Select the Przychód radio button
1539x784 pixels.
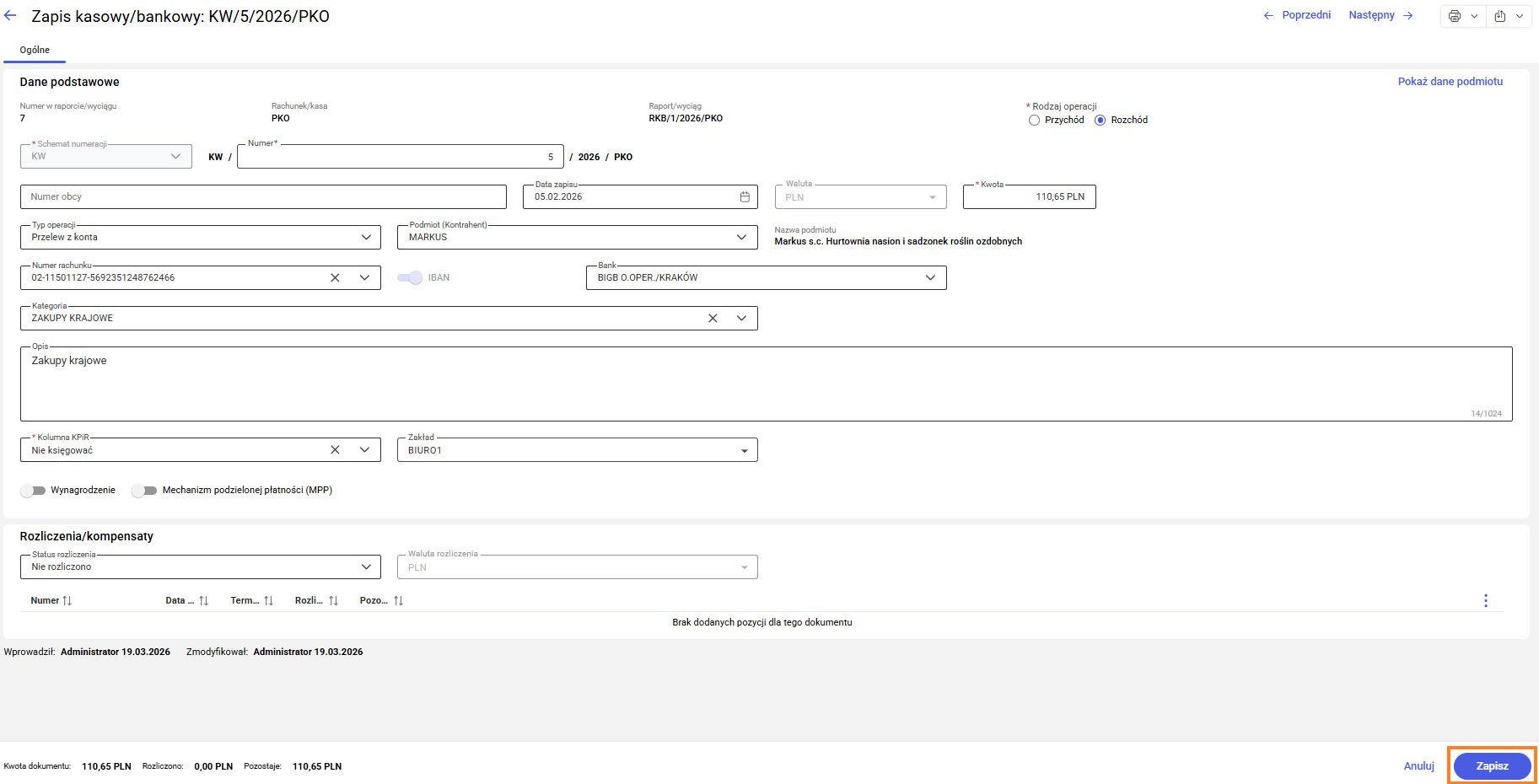click(x=1034, y=121)
